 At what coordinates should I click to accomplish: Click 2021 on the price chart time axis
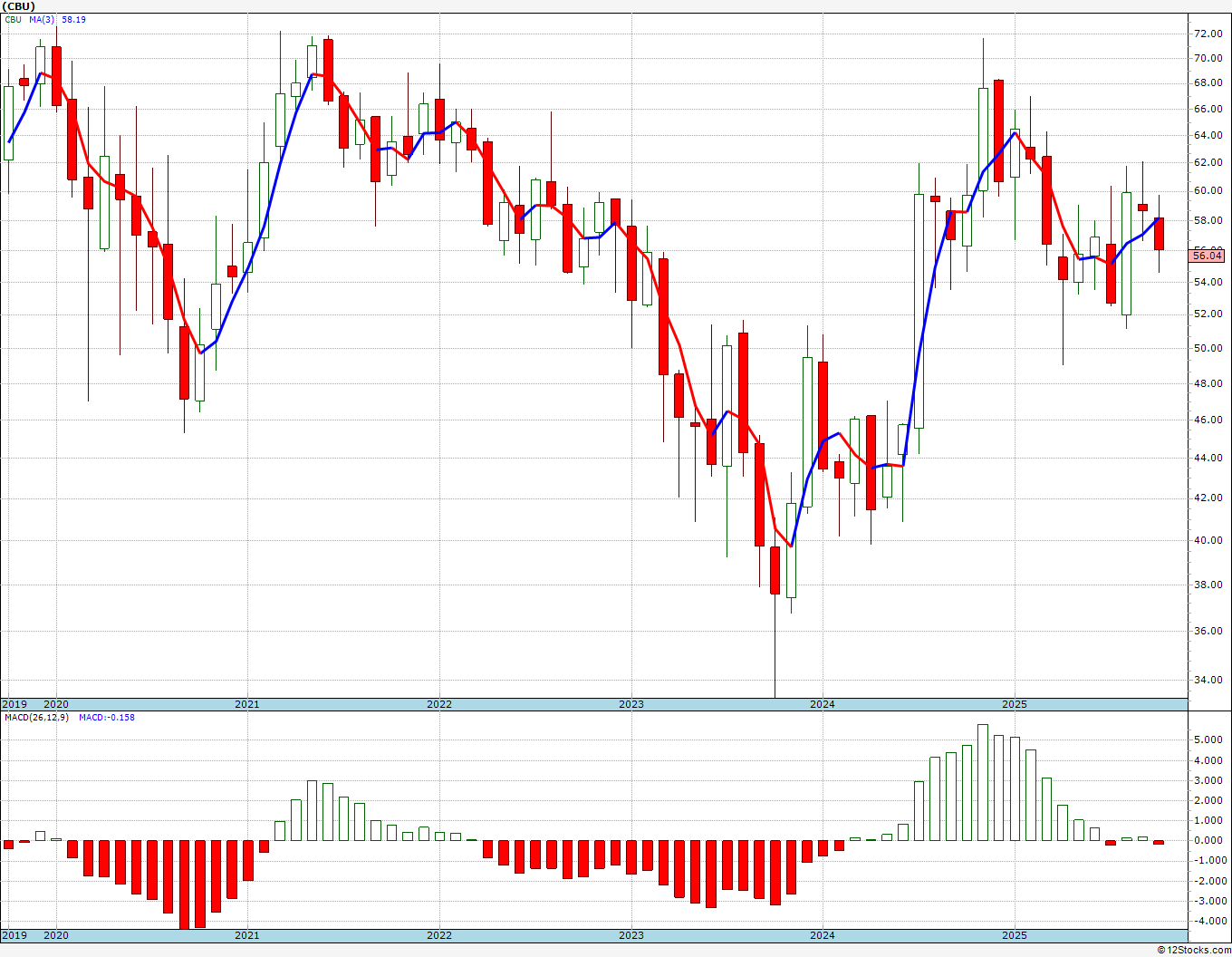tap(247, 704)
